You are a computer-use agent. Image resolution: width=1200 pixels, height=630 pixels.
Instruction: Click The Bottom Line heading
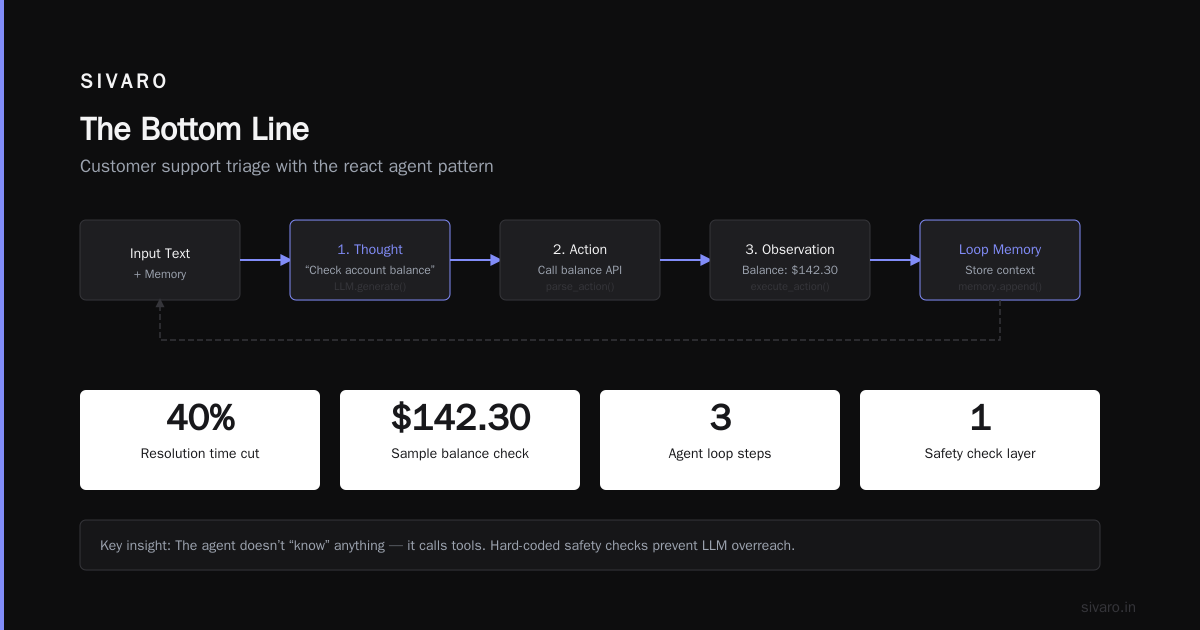194,129
